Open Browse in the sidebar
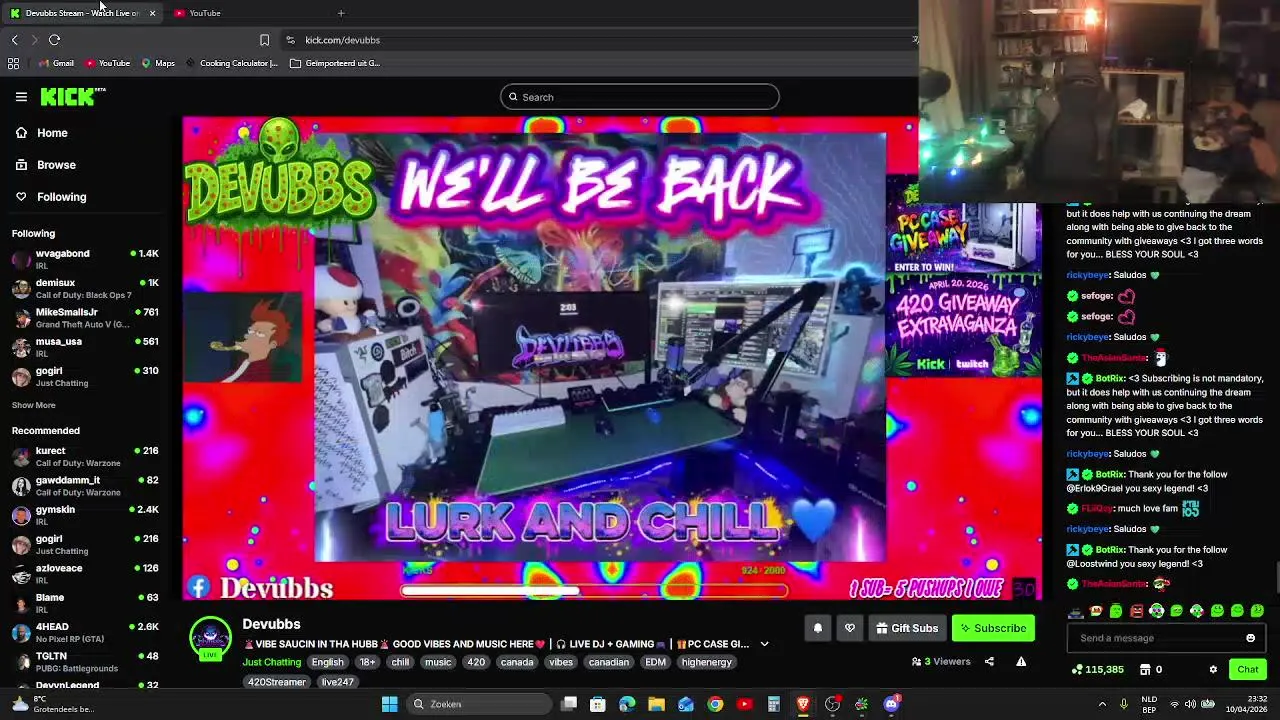This screenshot has width=1280, height=720. tap(56, 165)
